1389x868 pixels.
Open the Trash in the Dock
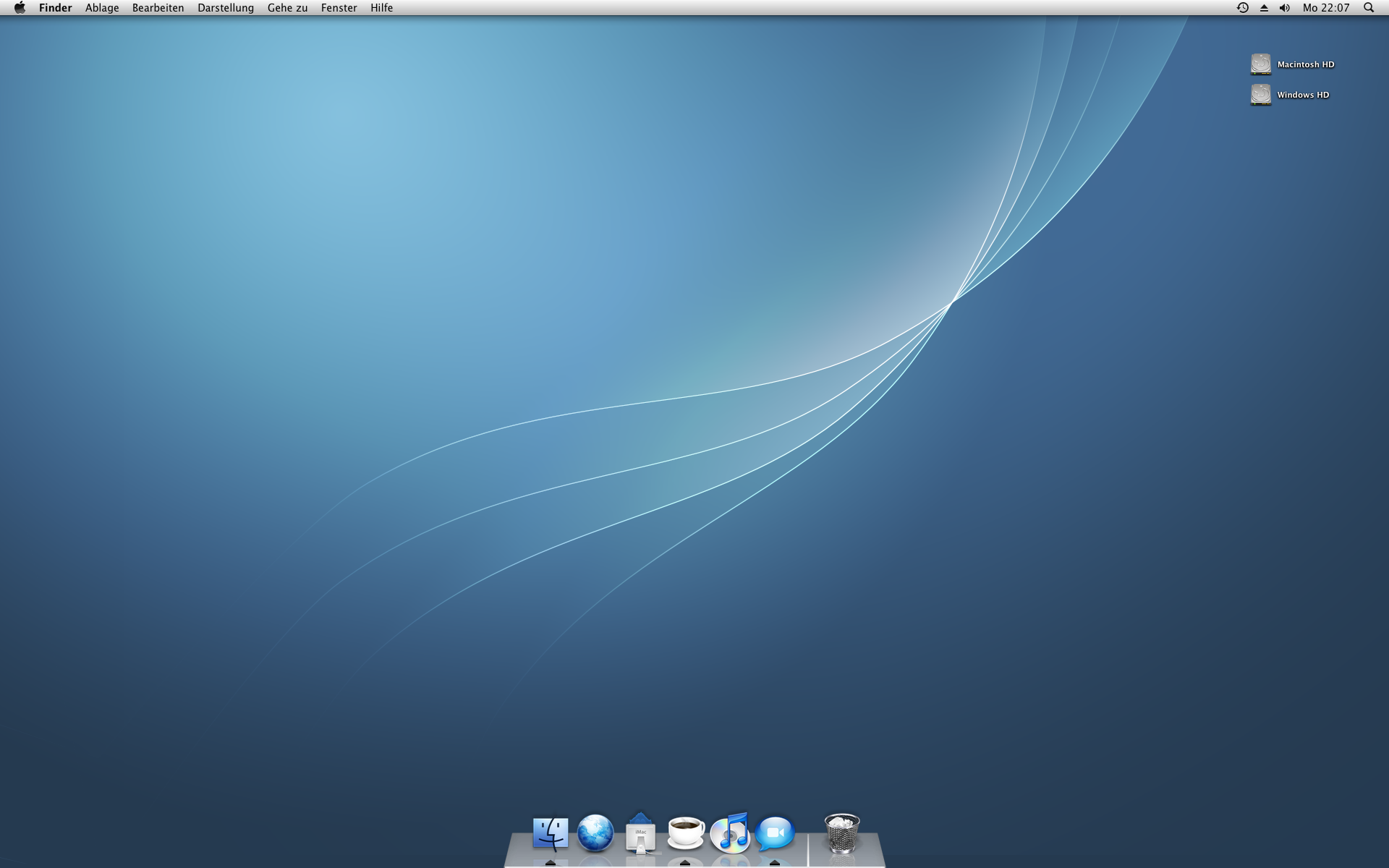click(842, 833)
